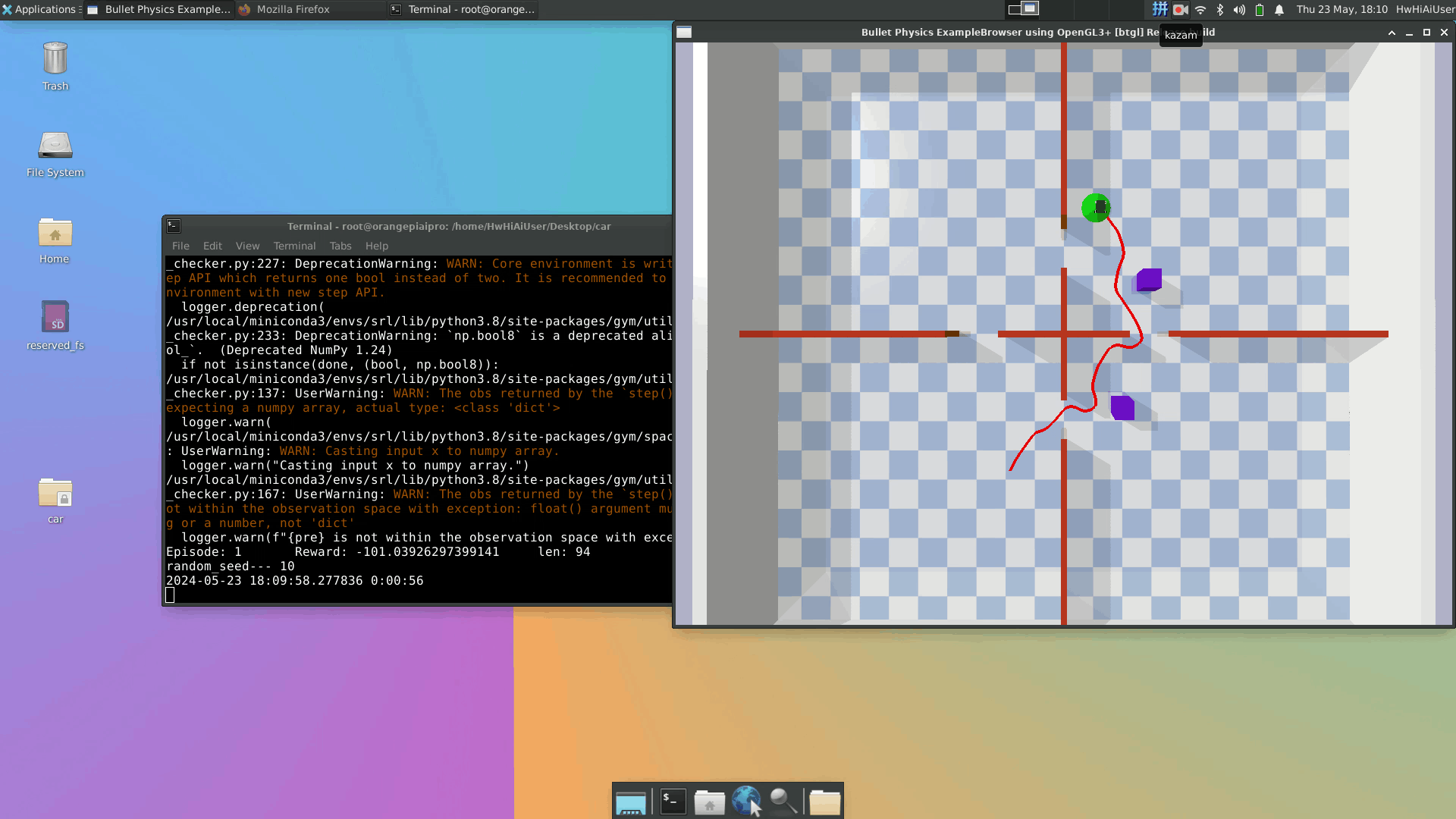Open the notification bell icon
1456x819 pixels.
(1279, 10)
